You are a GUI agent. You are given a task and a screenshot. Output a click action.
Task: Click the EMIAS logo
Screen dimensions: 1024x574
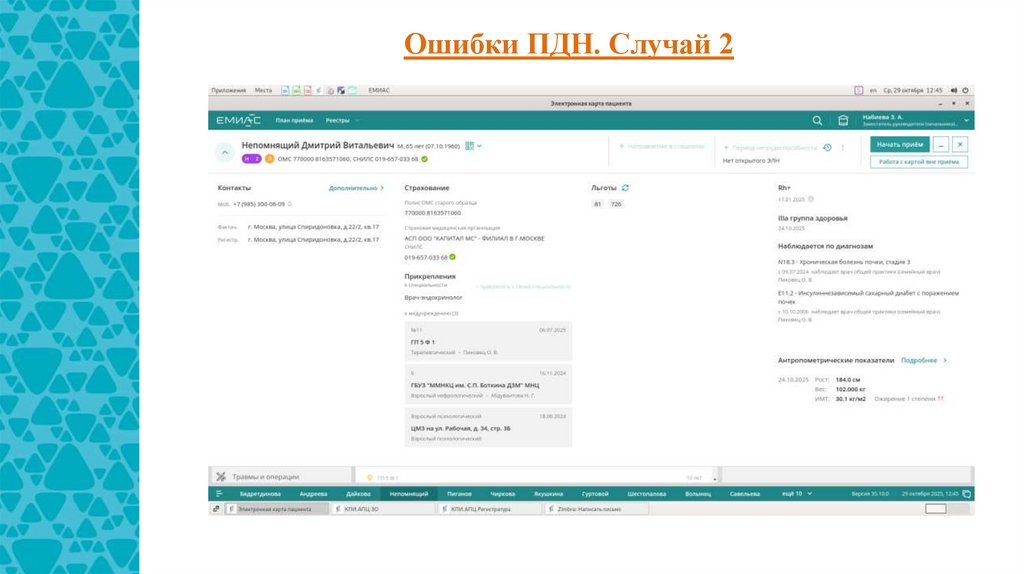click(x=238, y=120)
